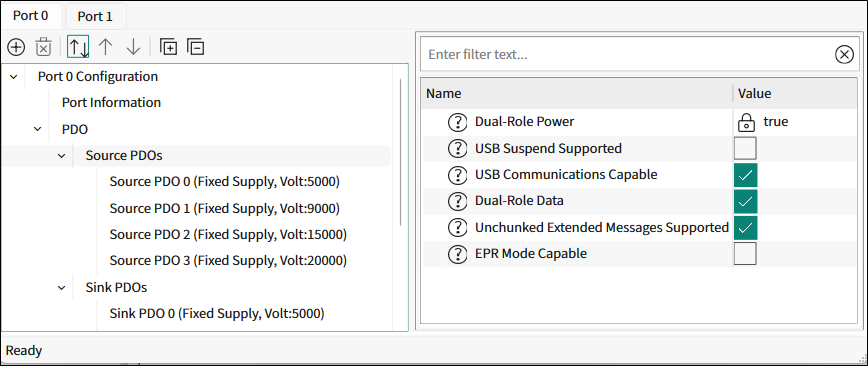Uncheck Unchunked Extended Messages Supported checkbox
The image size is (868, 366).
coord(745,228)
